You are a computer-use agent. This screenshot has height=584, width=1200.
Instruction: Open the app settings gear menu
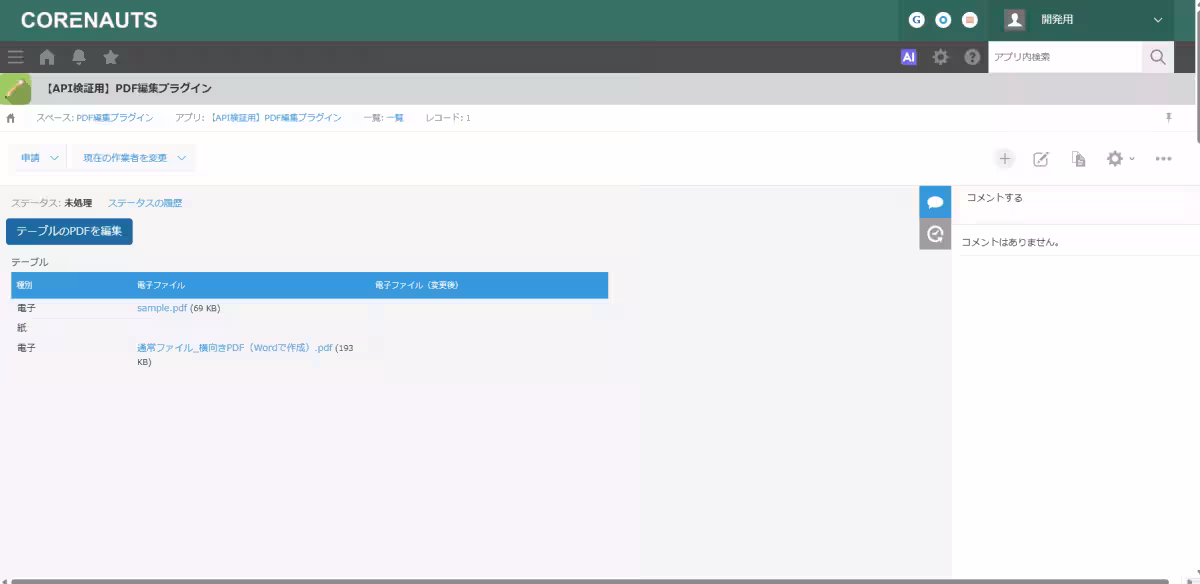1120,158
